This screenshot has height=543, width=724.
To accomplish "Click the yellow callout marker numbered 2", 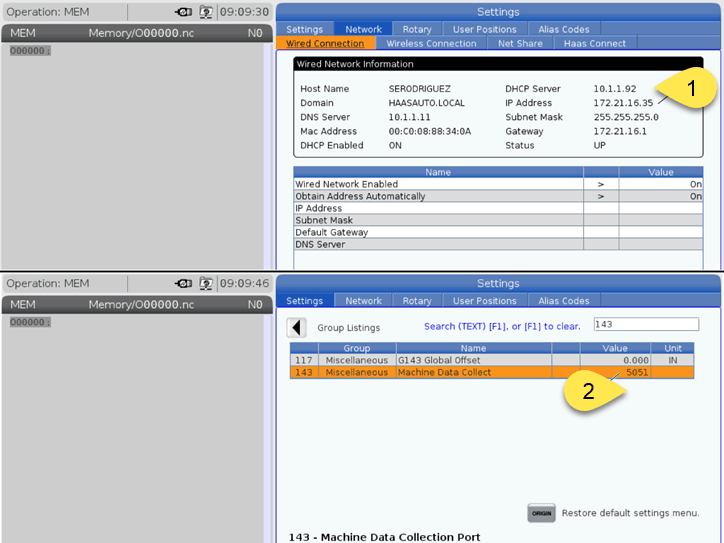I will pos(589,391).
